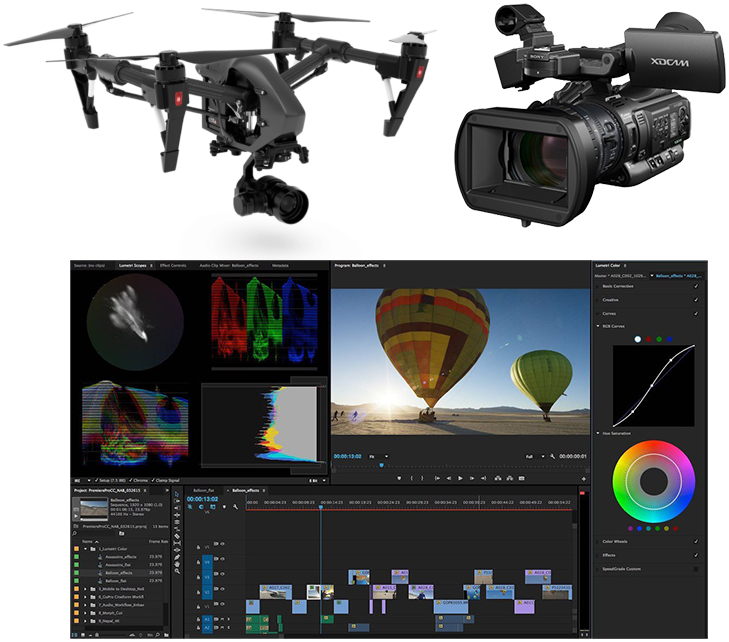Enable SpeedGrade Custom checkbox

pyautogui.click(x=696, y=569)
